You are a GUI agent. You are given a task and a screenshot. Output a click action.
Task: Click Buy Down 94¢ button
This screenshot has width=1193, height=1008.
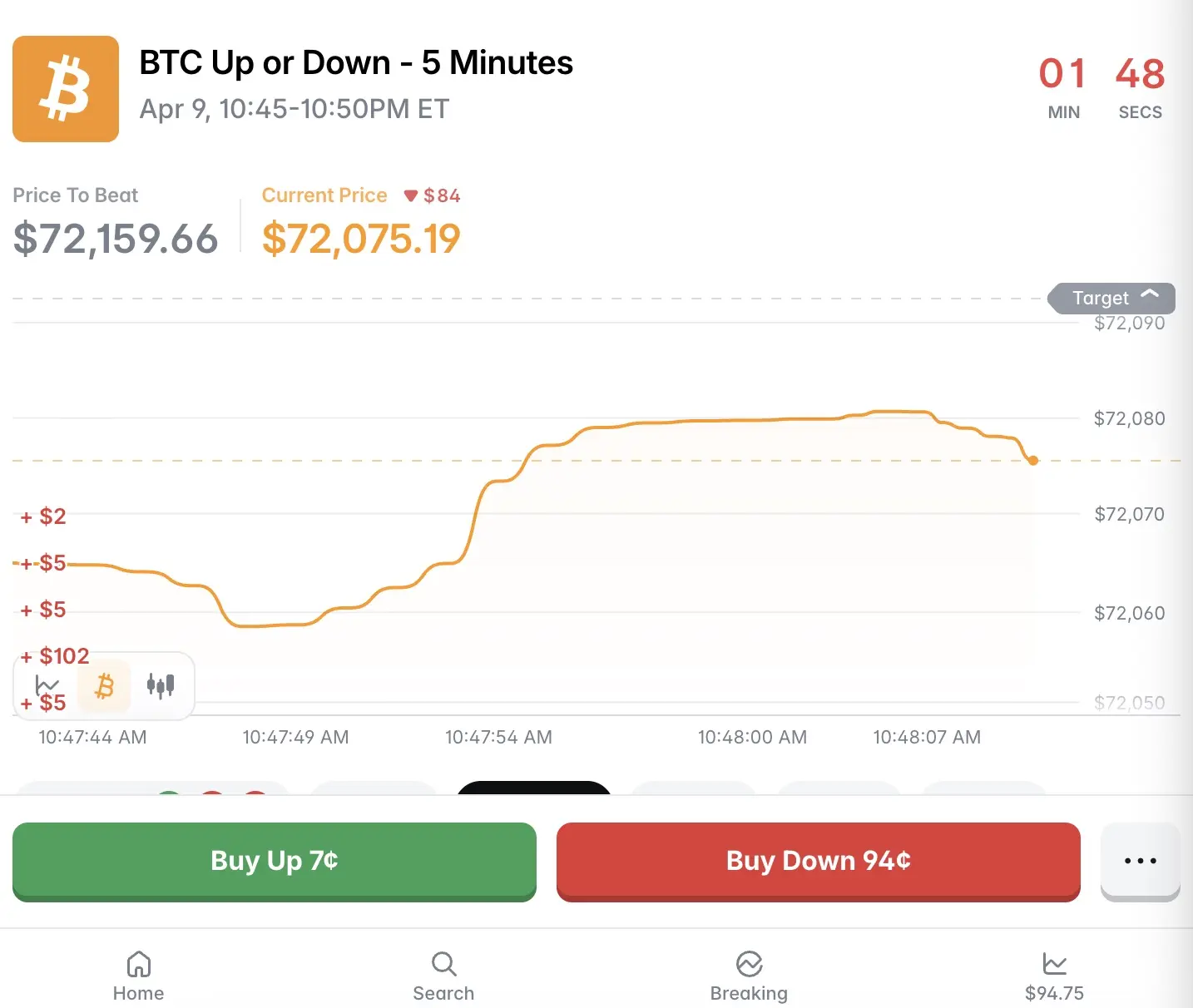tap(818, 861)
